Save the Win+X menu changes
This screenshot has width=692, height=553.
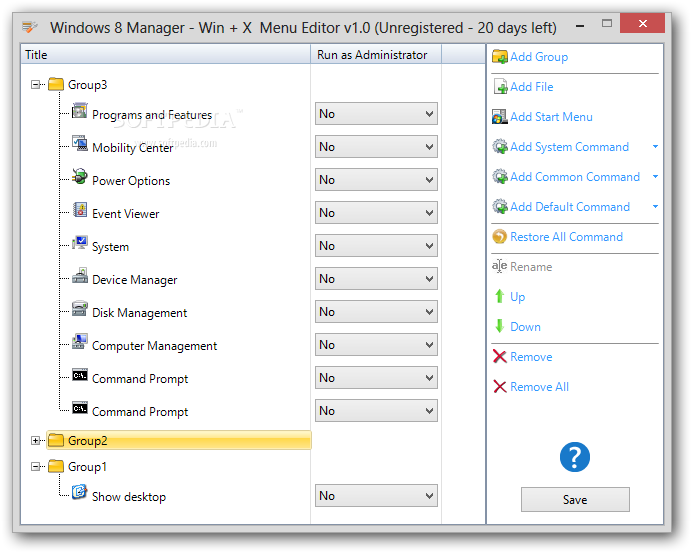(x=575, y=500)
